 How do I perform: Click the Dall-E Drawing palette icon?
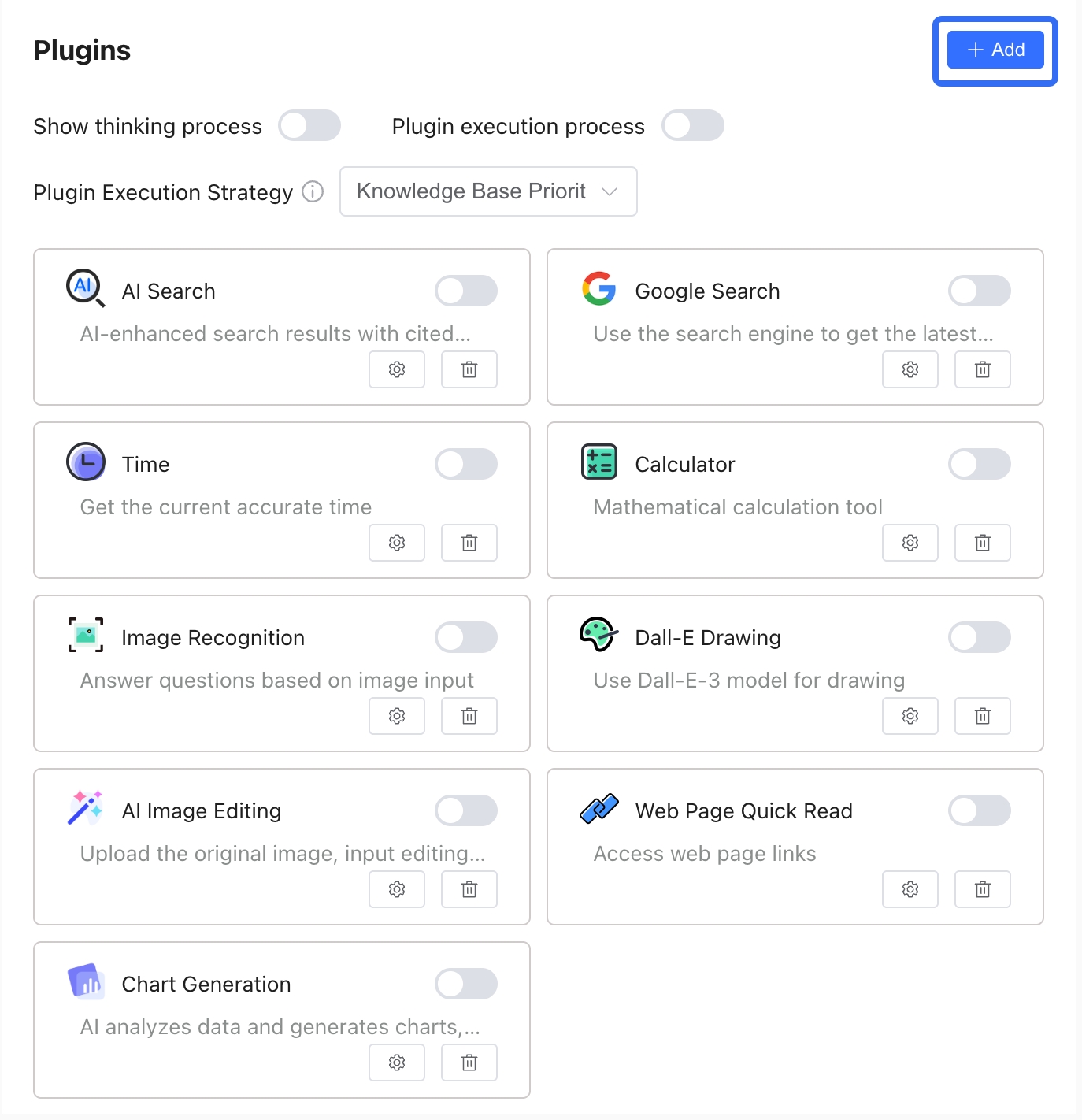coord(598,635)
